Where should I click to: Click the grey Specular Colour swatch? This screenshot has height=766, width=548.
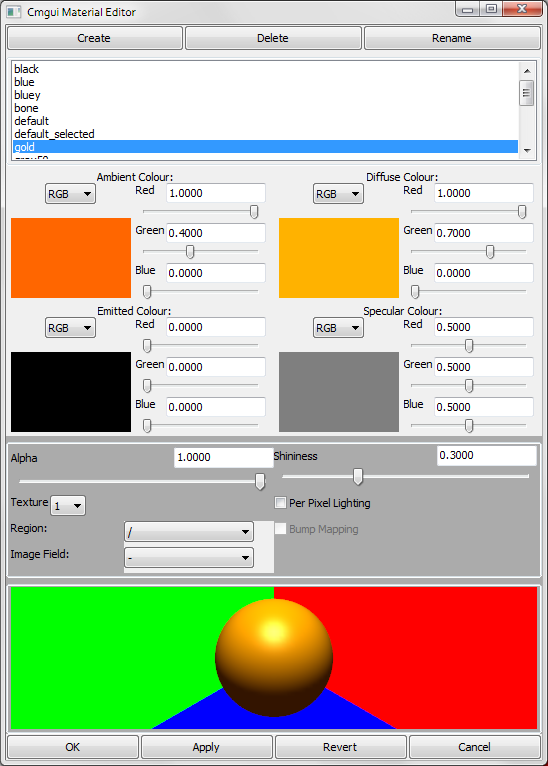tap(339, 392)
